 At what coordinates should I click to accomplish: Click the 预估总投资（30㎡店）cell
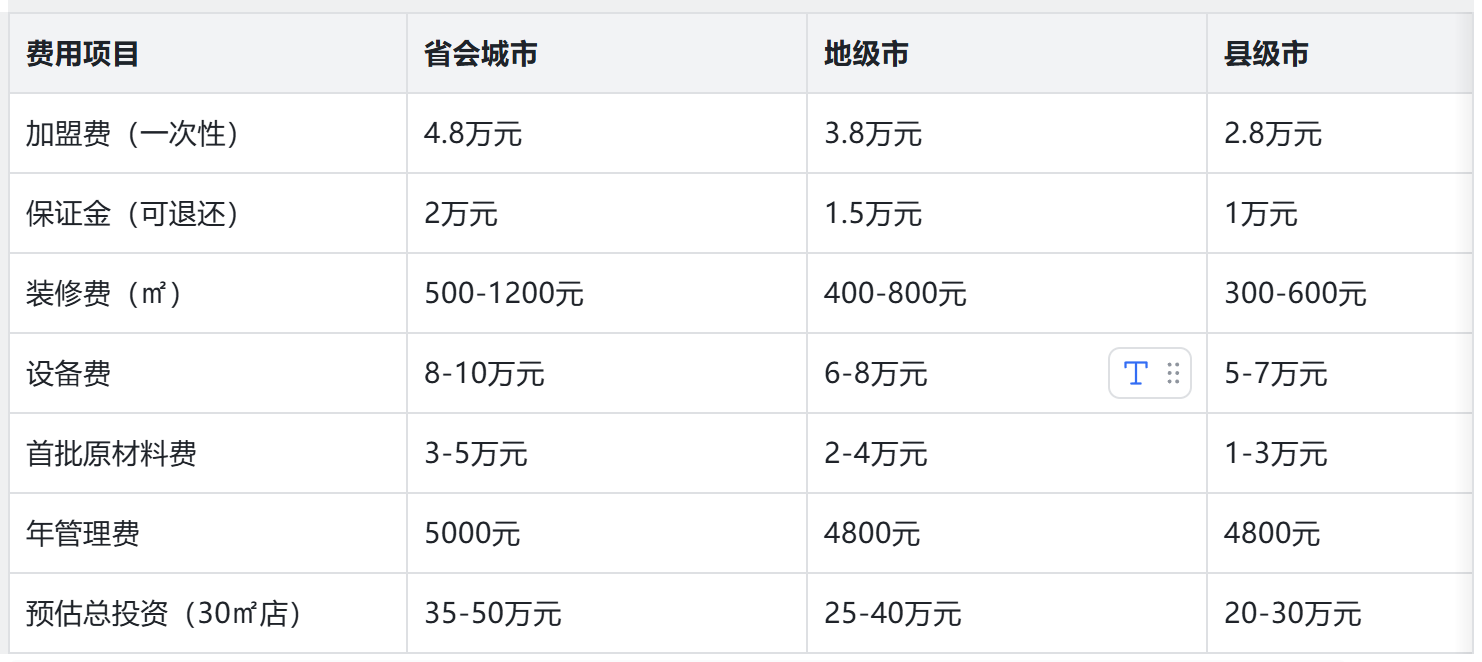[x=165, y=614]
